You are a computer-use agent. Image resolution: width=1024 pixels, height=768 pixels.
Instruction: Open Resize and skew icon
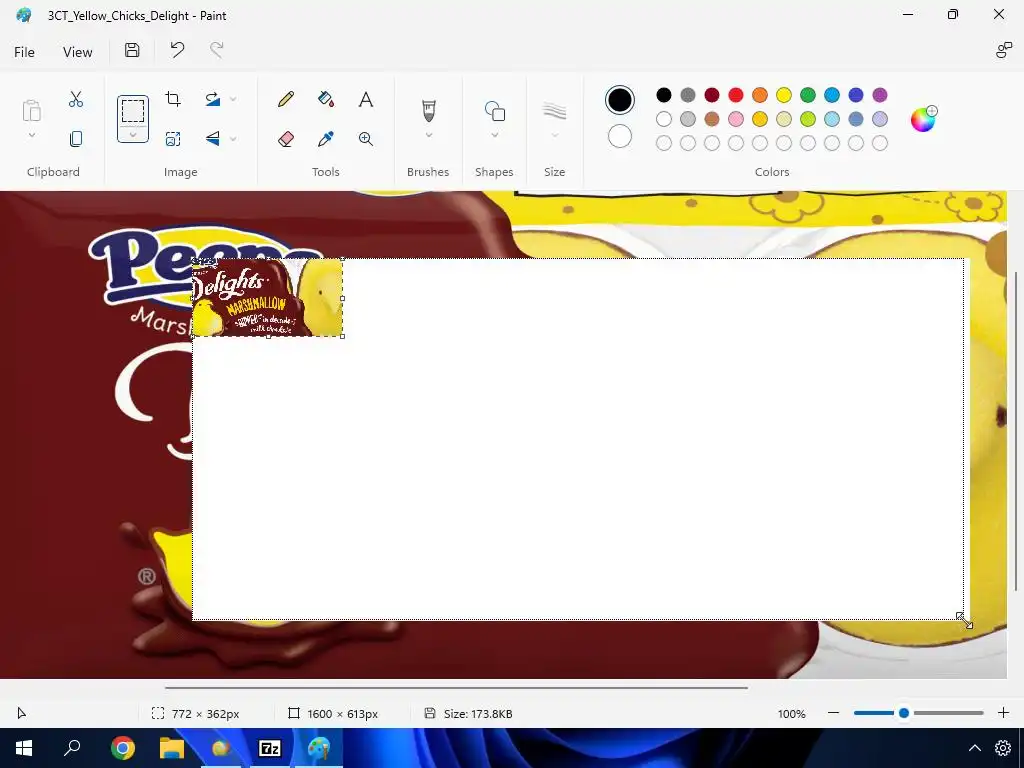tap(173, 138)
